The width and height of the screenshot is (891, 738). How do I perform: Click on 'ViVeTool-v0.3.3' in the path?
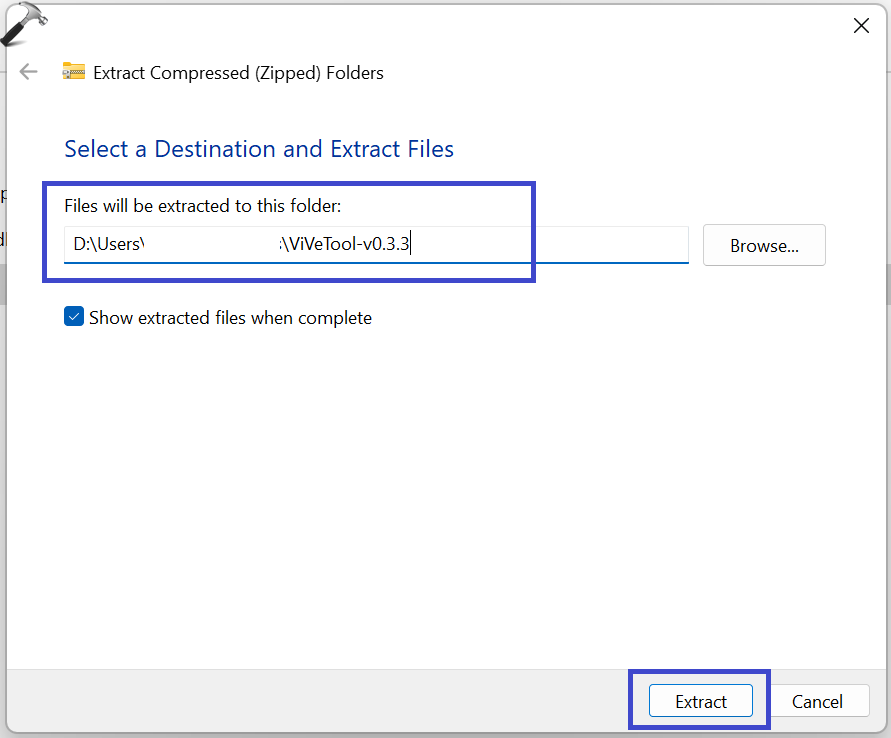tap(350, 244)
